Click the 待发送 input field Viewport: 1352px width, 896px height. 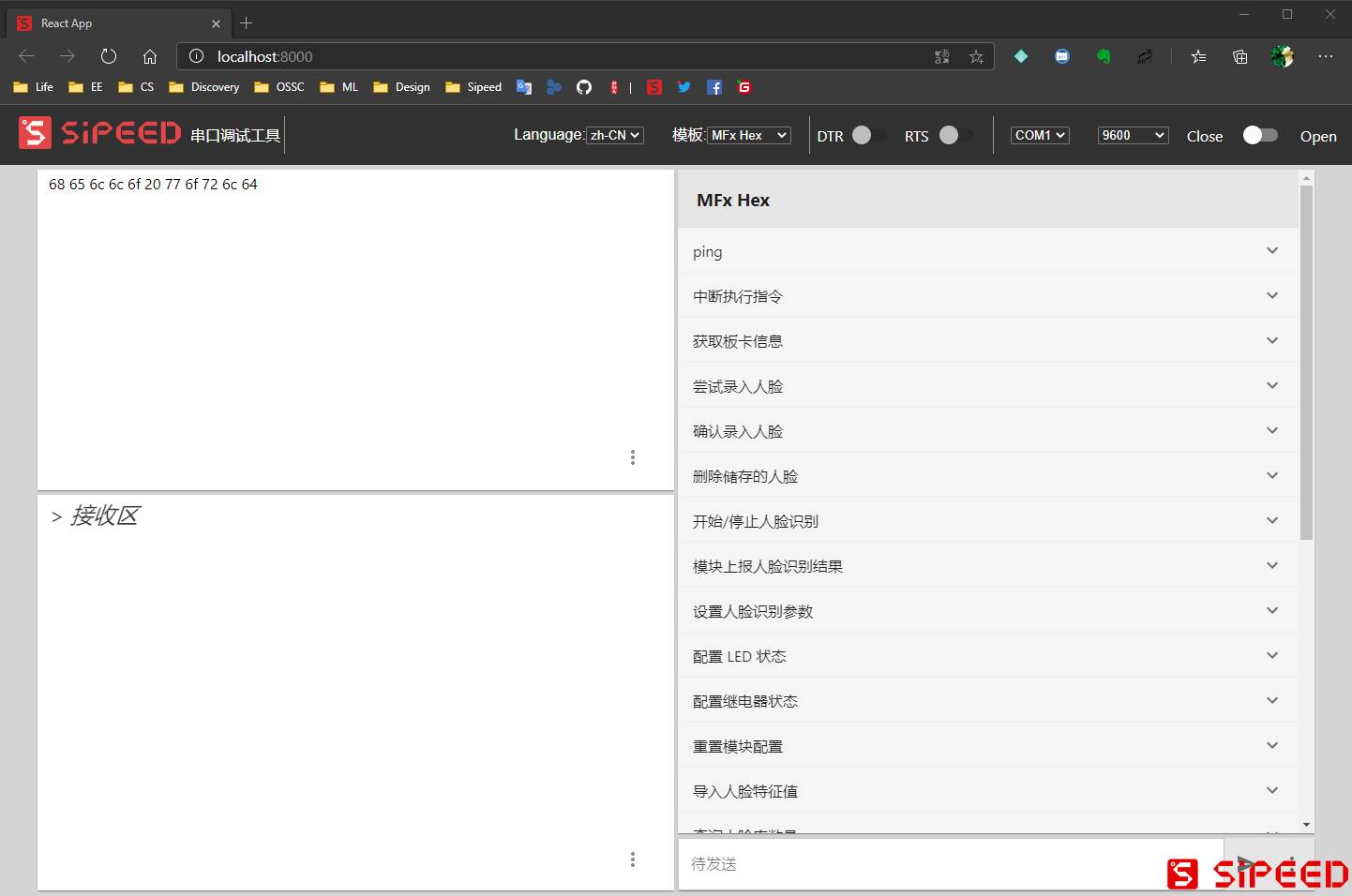click(x=951, y=863)
